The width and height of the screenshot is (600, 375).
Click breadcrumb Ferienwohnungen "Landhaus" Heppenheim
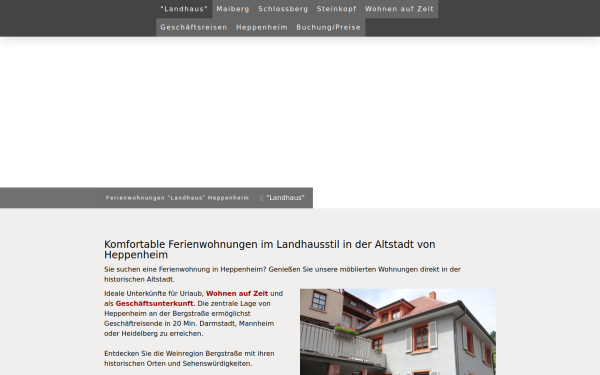pos(177,198)
